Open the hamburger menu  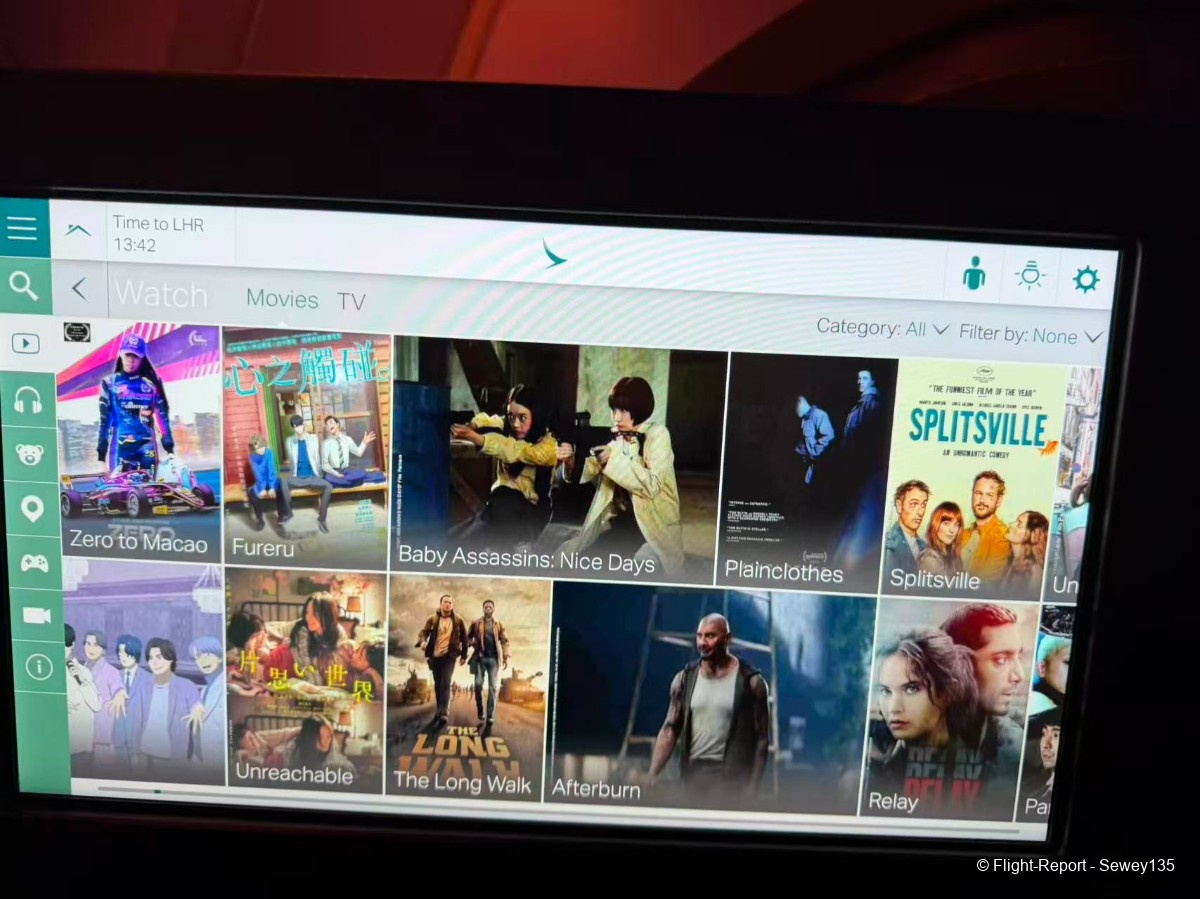(22, 228)
